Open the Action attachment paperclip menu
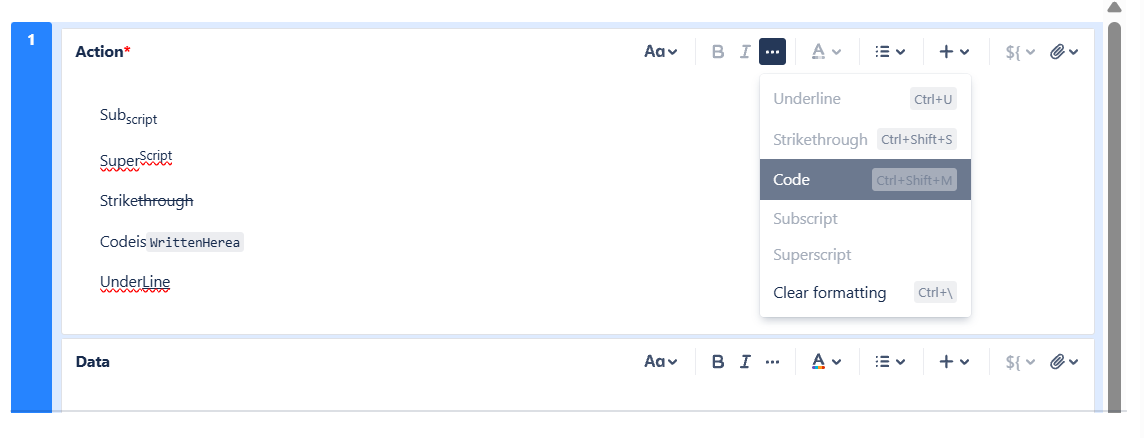The width and height of the screenshot is (1144, 438). 1063,52
